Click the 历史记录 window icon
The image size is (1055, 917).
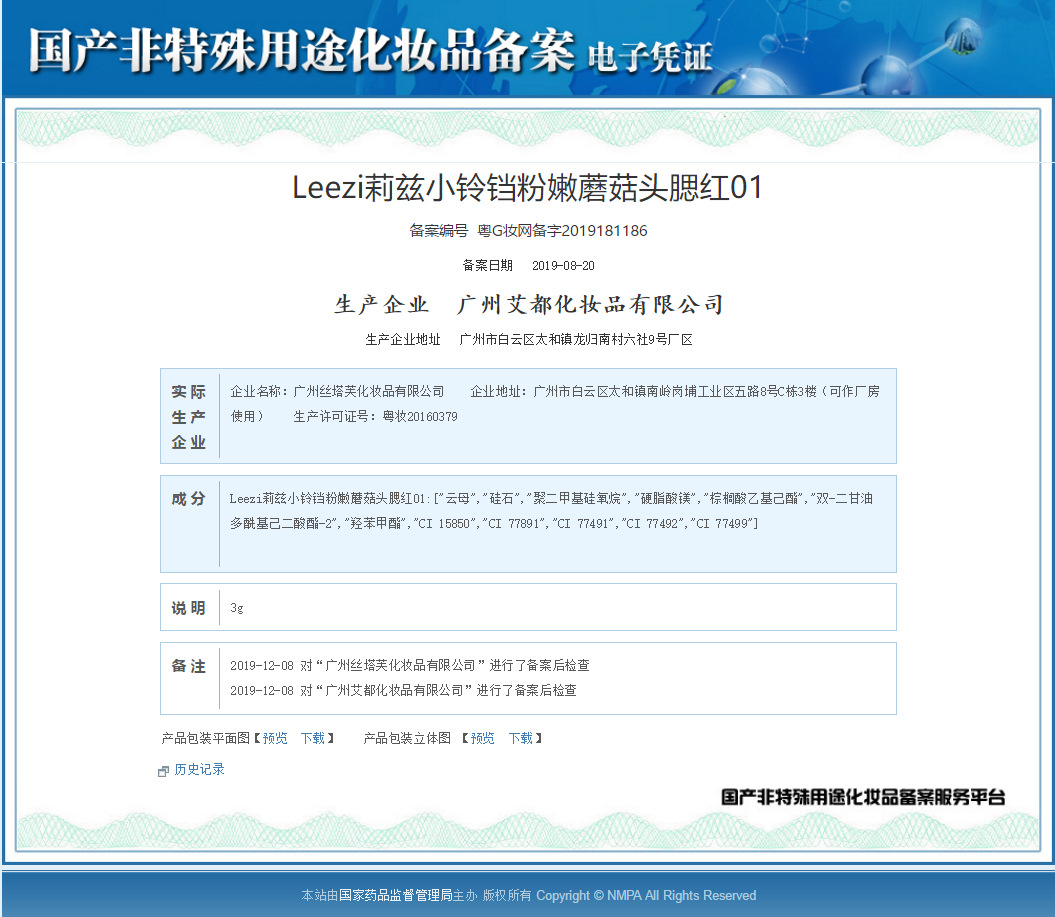coord(163,771)
